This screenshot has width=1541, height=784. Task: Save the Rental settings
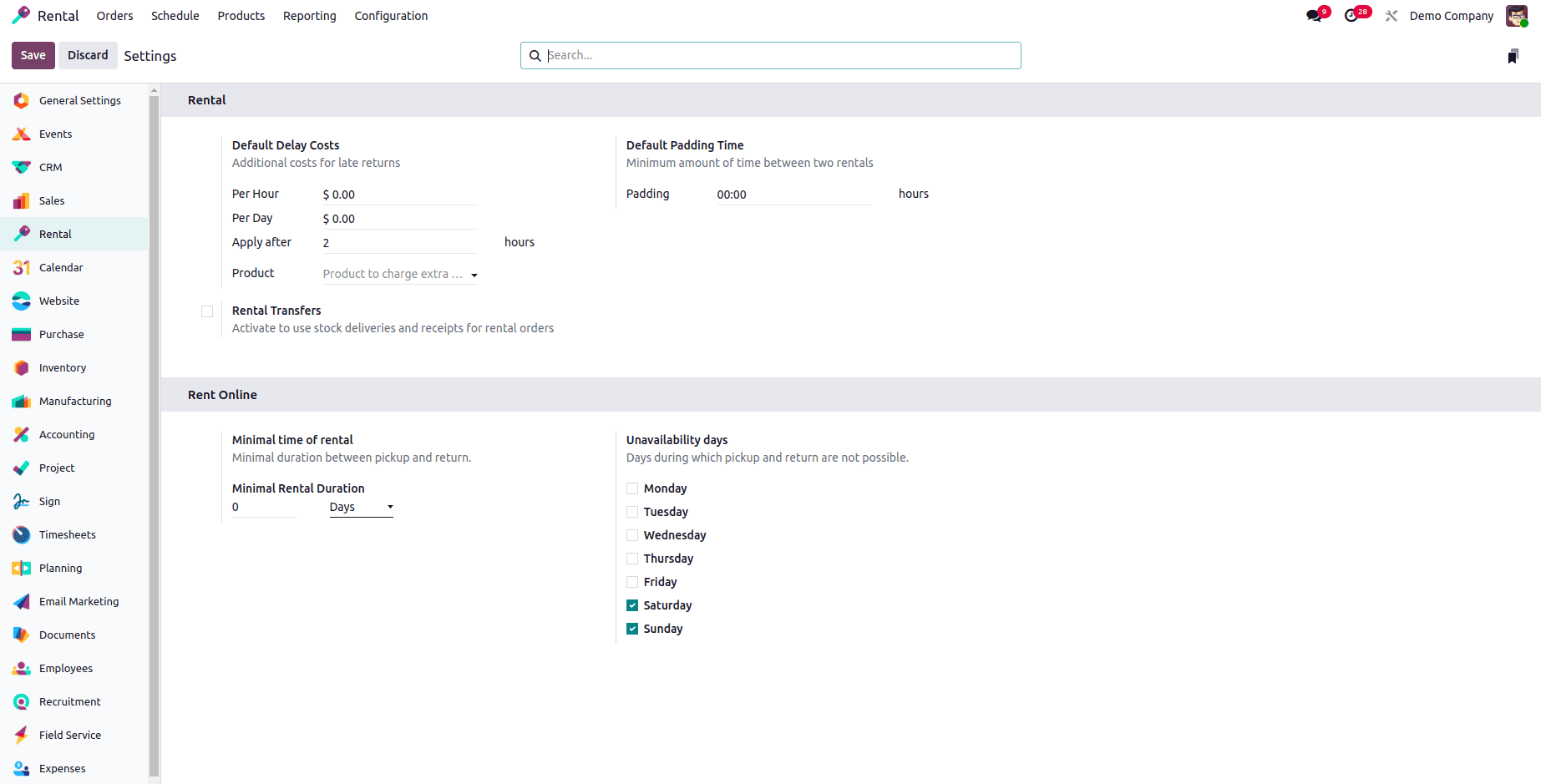point(33,55)
